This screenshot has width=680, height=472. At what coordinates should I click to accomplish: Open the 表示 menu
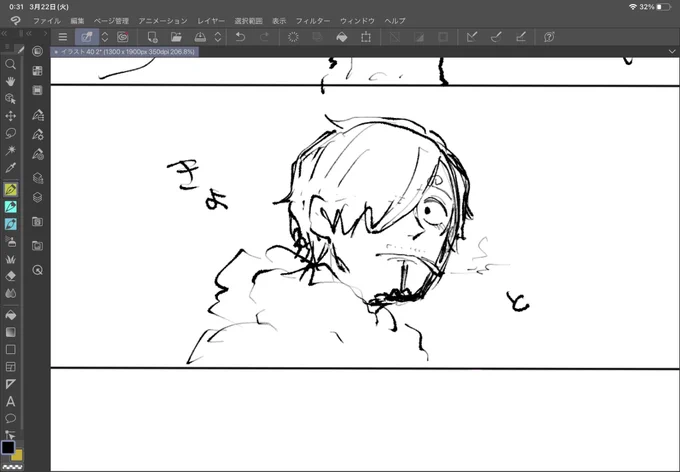coord(279,20)
